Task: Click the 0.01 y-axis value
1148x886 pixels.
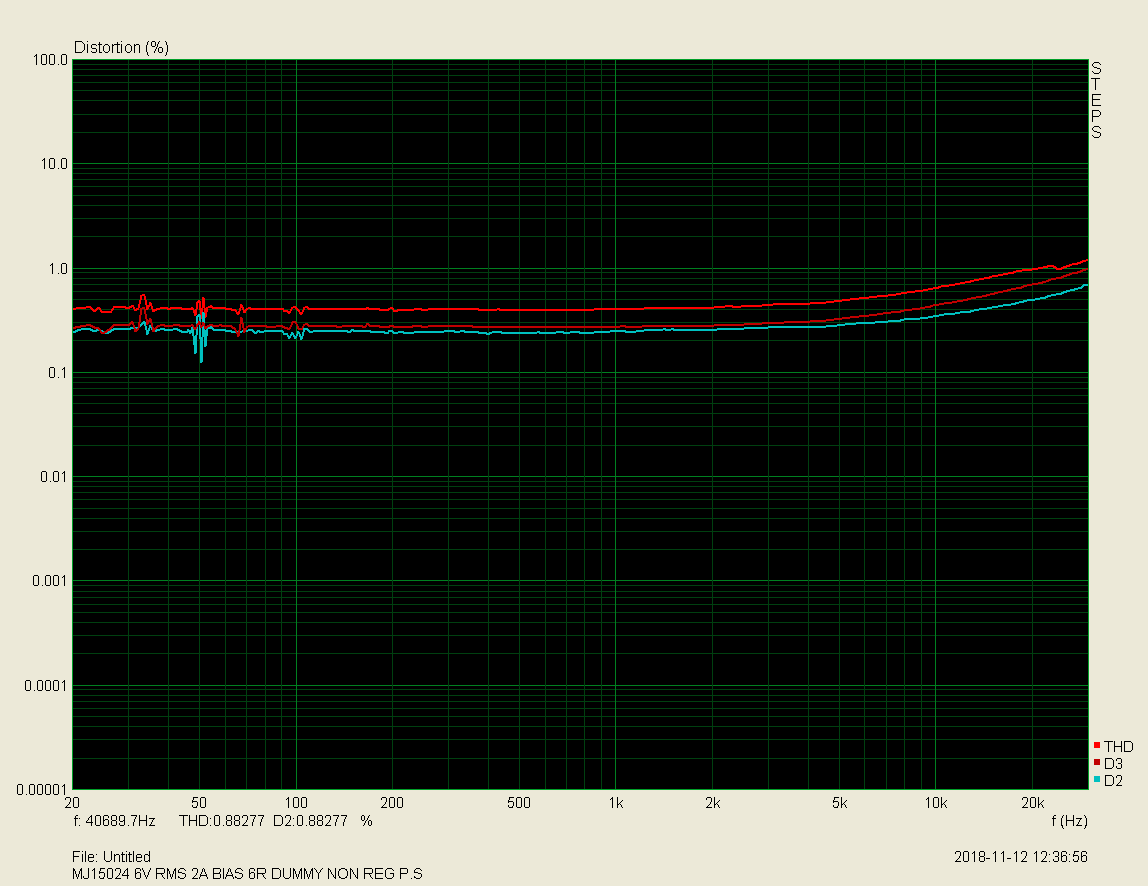Action: point(53,477)
